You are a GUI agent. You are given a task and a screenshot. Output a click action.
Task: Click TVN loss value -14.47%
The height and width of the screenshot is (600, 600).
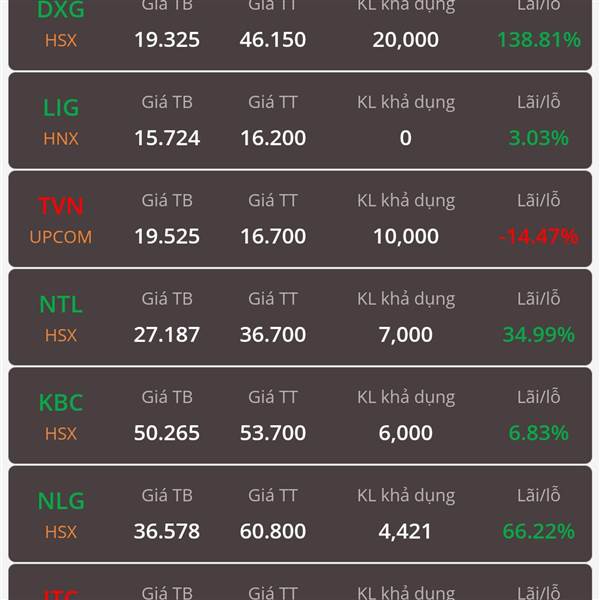point(538,236)
